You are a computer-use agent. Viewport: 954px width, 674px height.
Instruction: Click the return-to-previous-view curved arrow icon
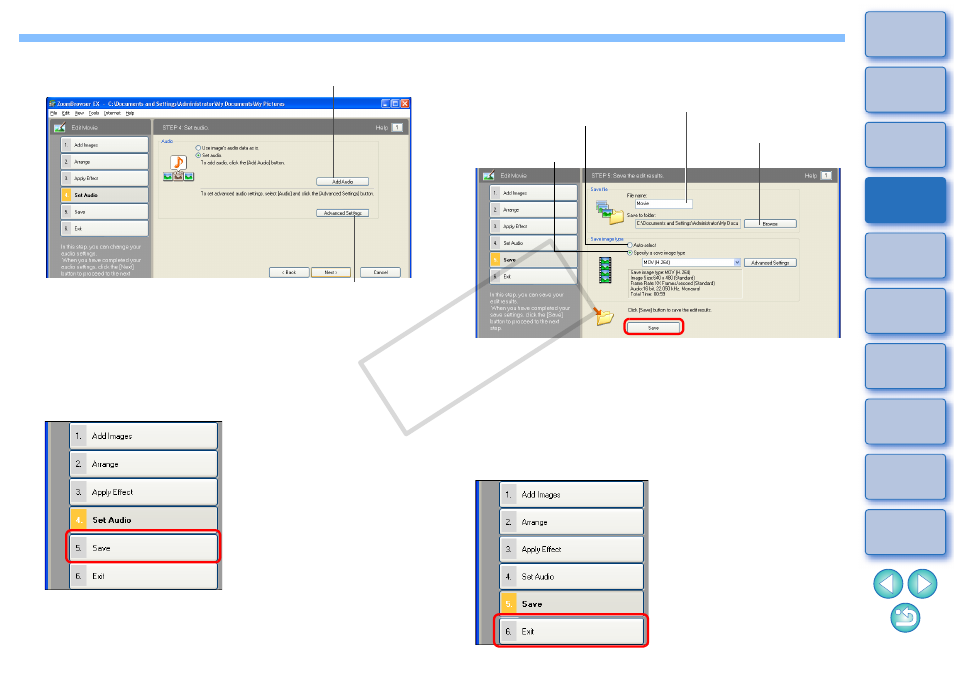(905, 617)
